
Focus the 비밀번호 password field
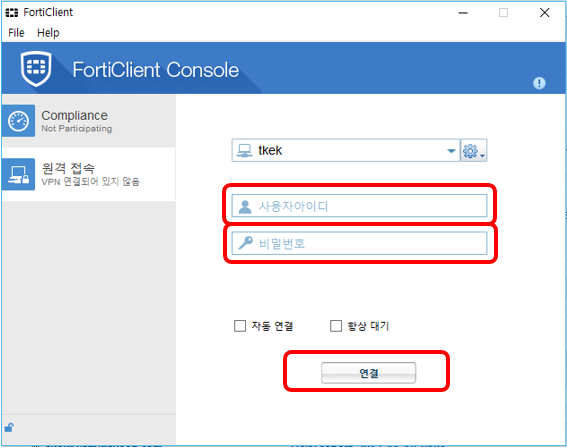[x=359, y=243]
